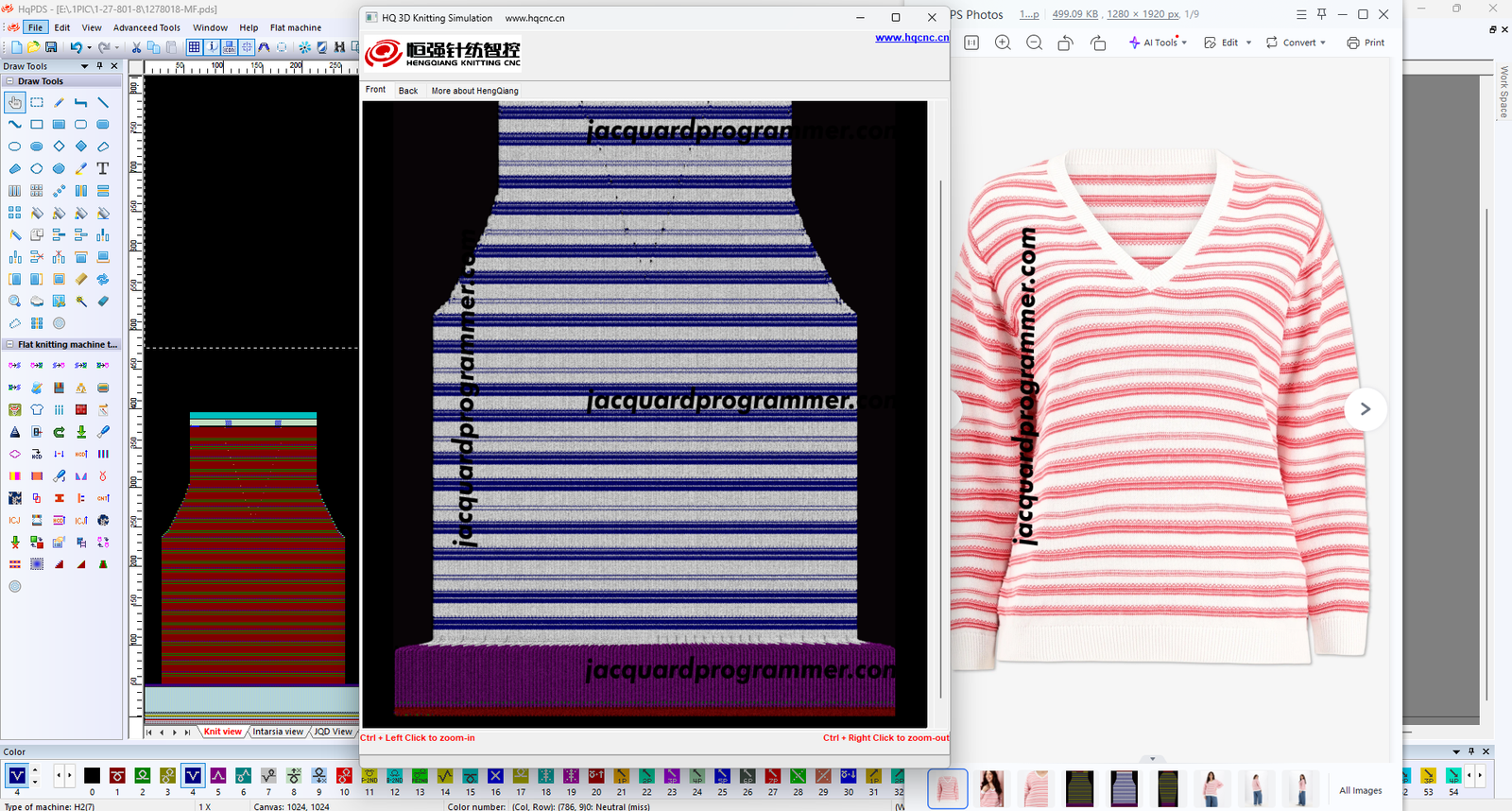Click the scissors Cut icon
Viewport: 1512px width, 811px height.
[136, 47]
